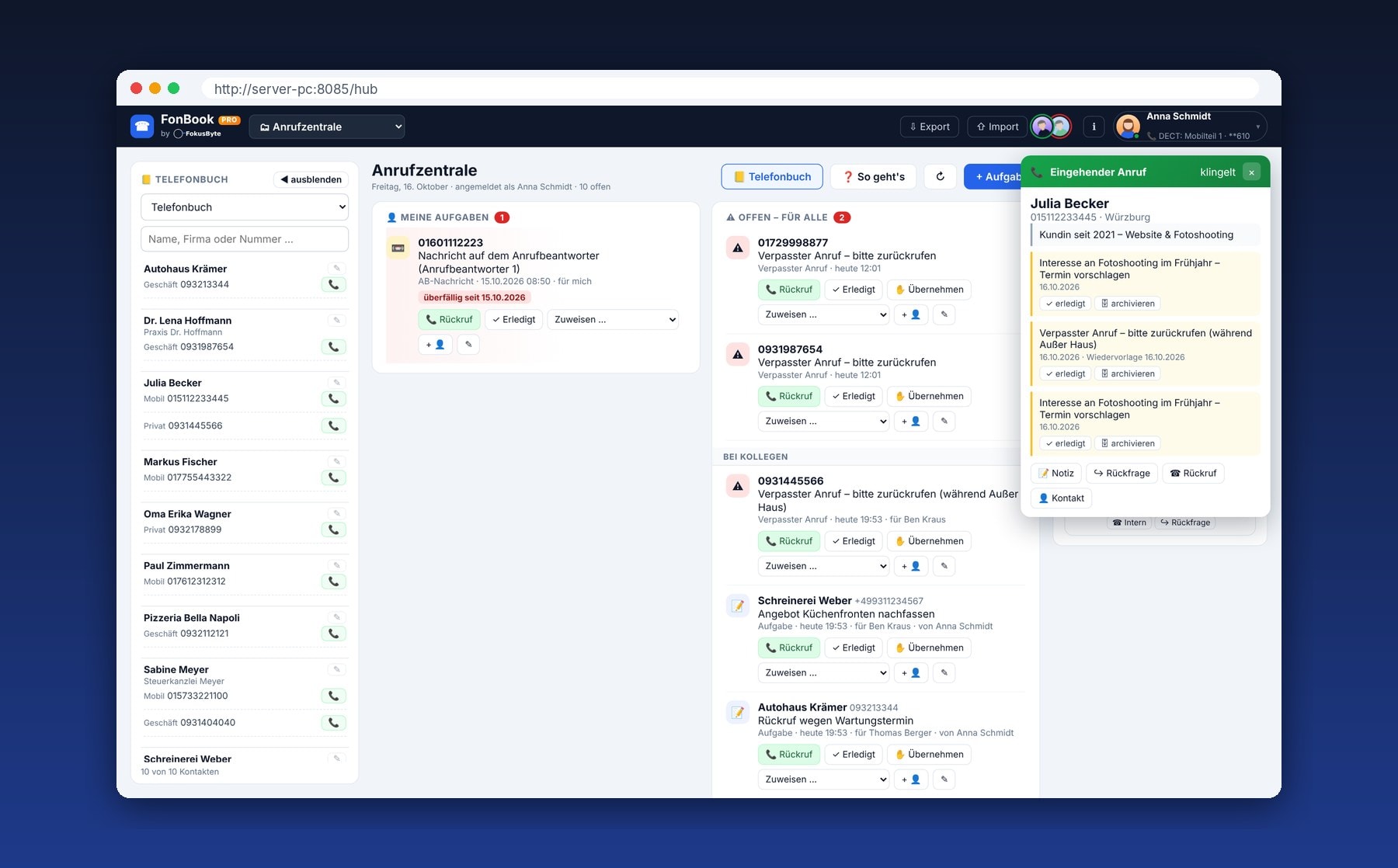Focus the name, firm or number search field
1398x868 pixels.
tap(245, 239)
